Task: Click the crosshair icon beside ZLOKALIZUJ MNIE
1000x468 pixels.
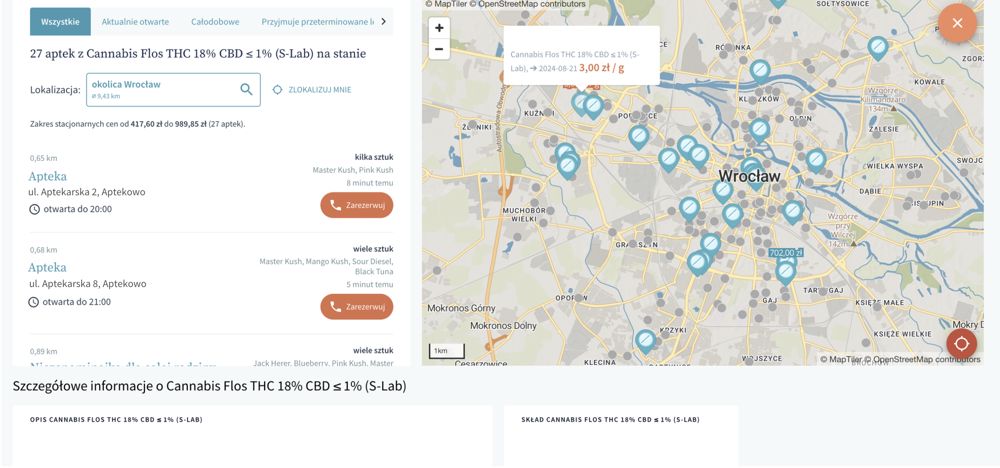Action: [277, 90]
